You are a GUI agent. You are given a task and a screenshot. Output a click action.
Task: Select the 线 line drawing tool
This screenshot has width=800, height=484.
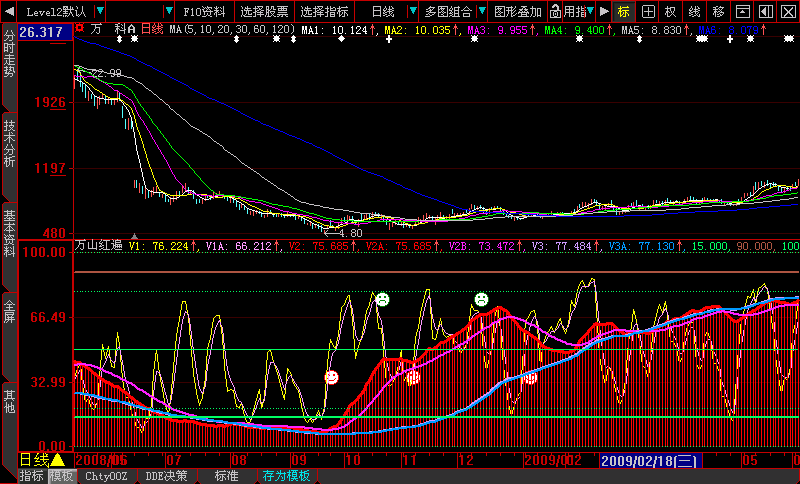(694, 11)
